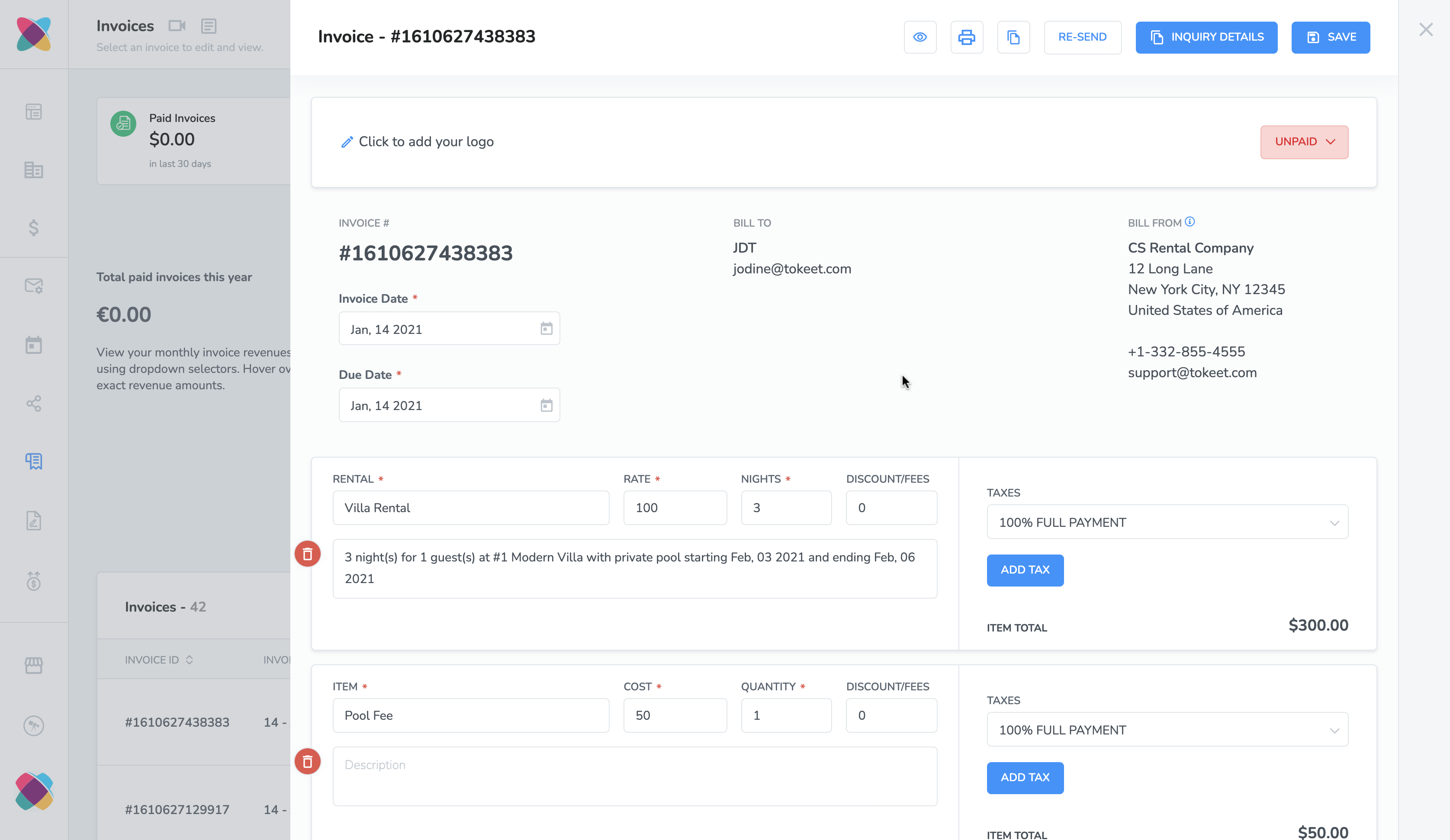Viewport: 1450px width, 840px height.
Task: Click the copy invoice icon
Action: [x=1013, y=37]
